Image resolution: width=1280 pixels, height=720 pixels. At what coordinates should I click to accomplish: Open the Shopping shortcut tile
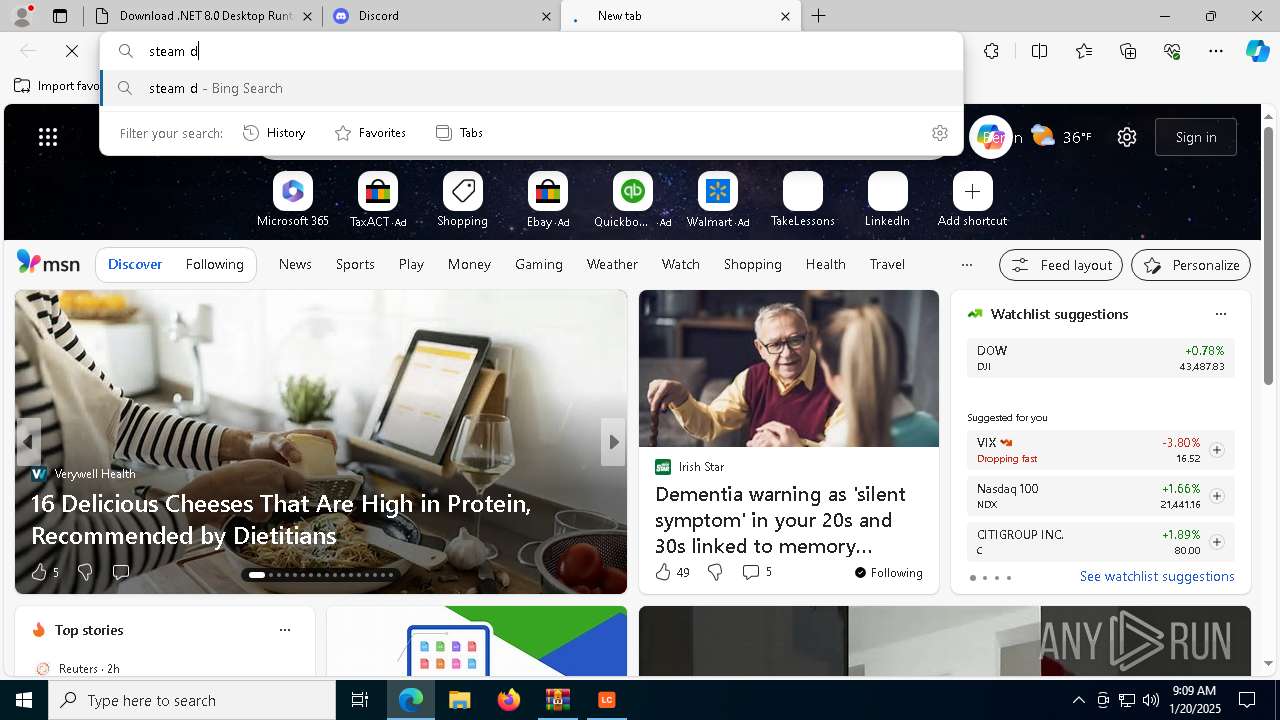pos(462,199)
